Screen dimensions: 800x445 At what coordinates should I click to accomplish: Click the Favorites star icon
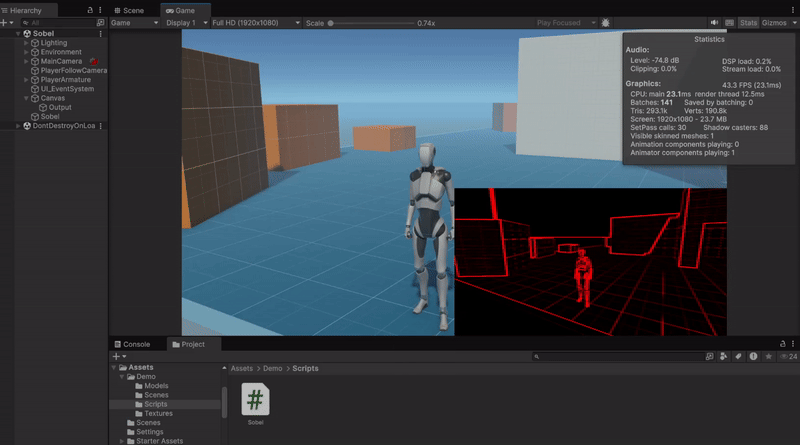pyautogui.click(x=768, y=357)
